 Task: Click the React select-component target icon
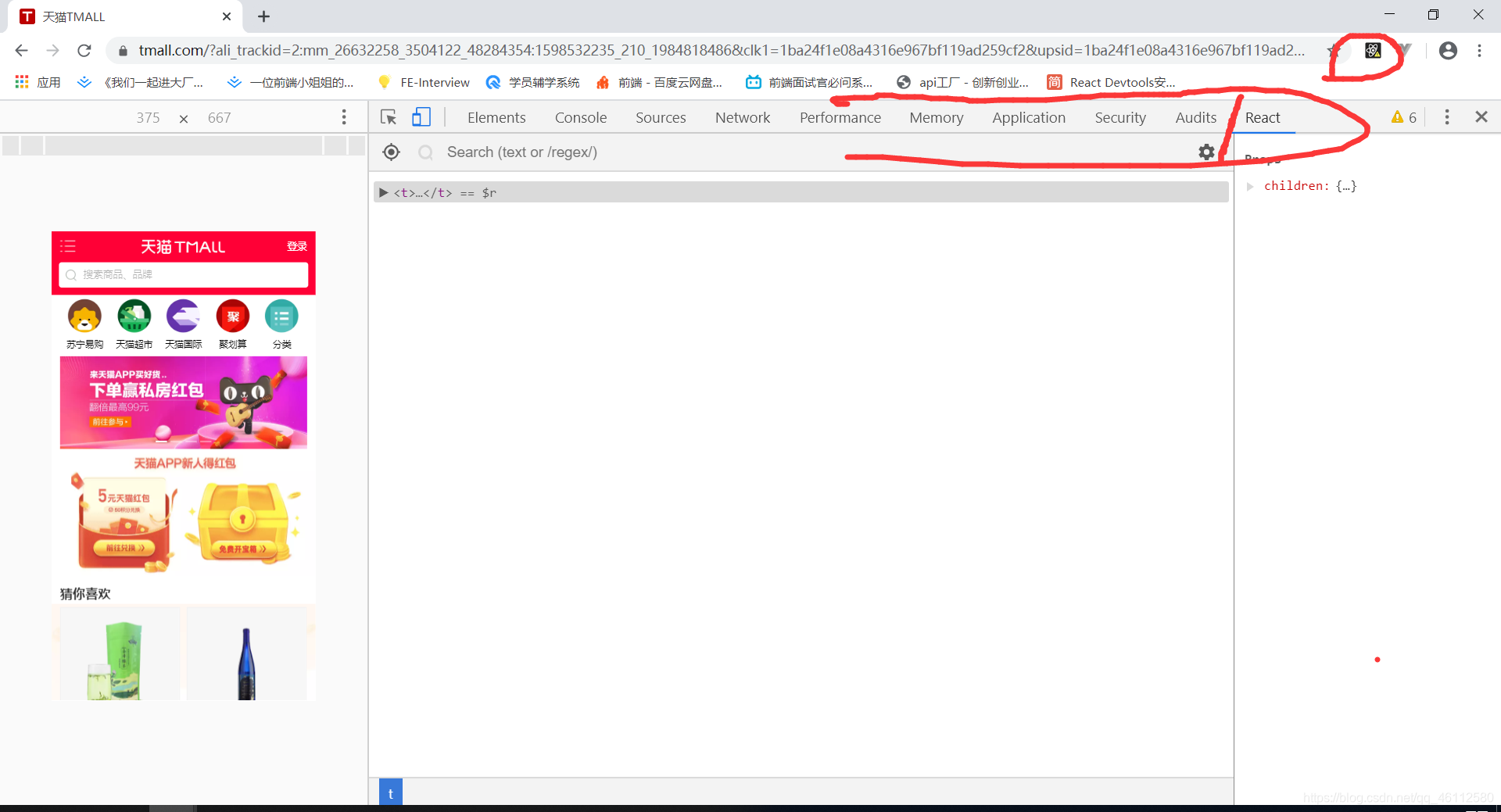pos(392,152)
